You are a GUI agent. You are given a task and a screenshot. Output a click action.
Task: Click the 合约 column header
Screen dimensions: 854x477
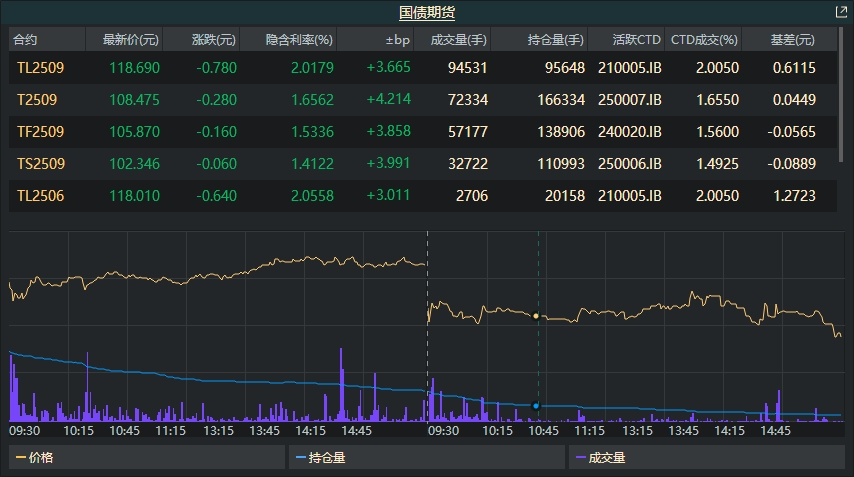click(x=26, y=40)
